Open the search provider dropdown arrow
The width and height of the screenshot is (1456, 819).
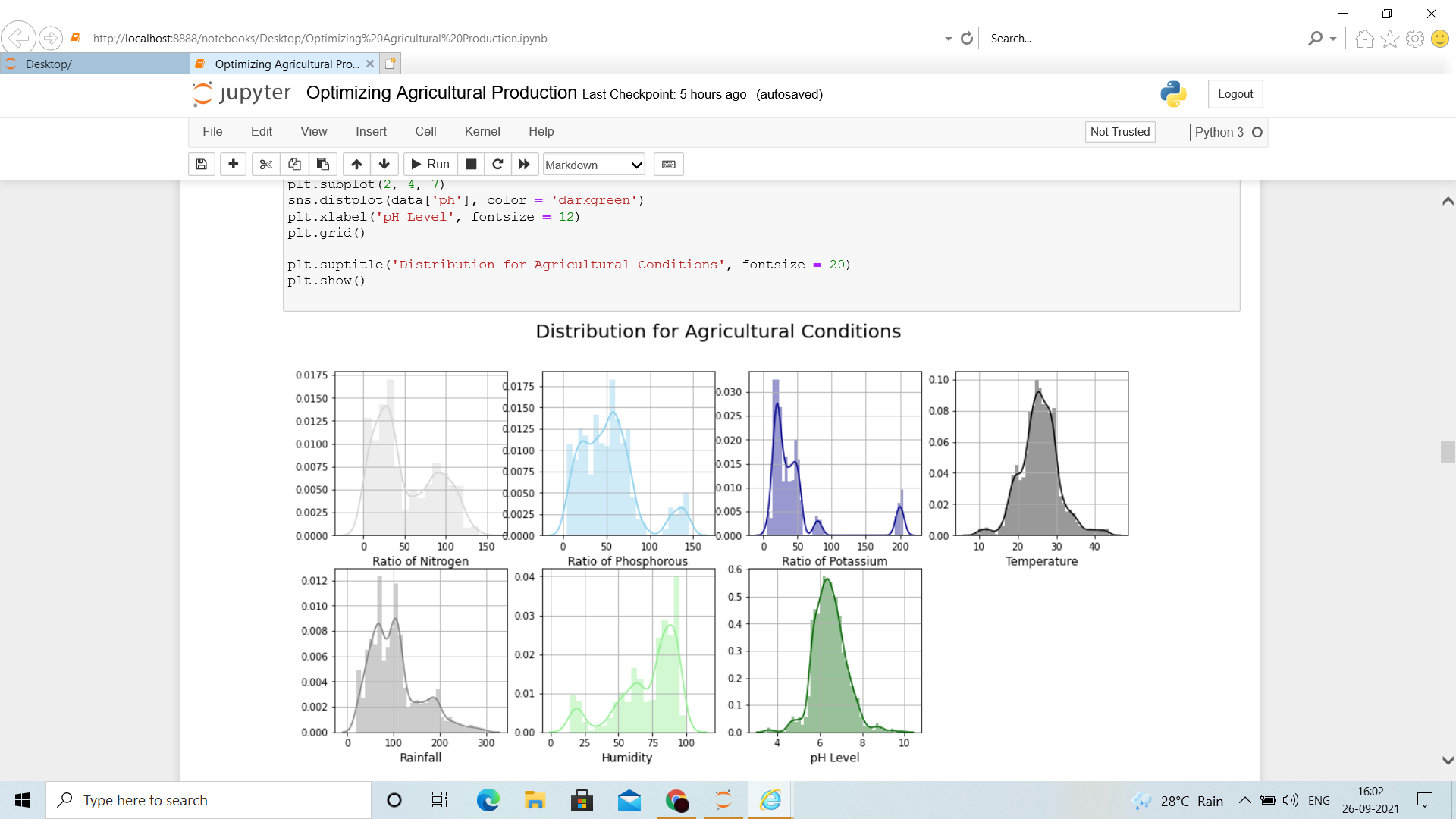1332,38
